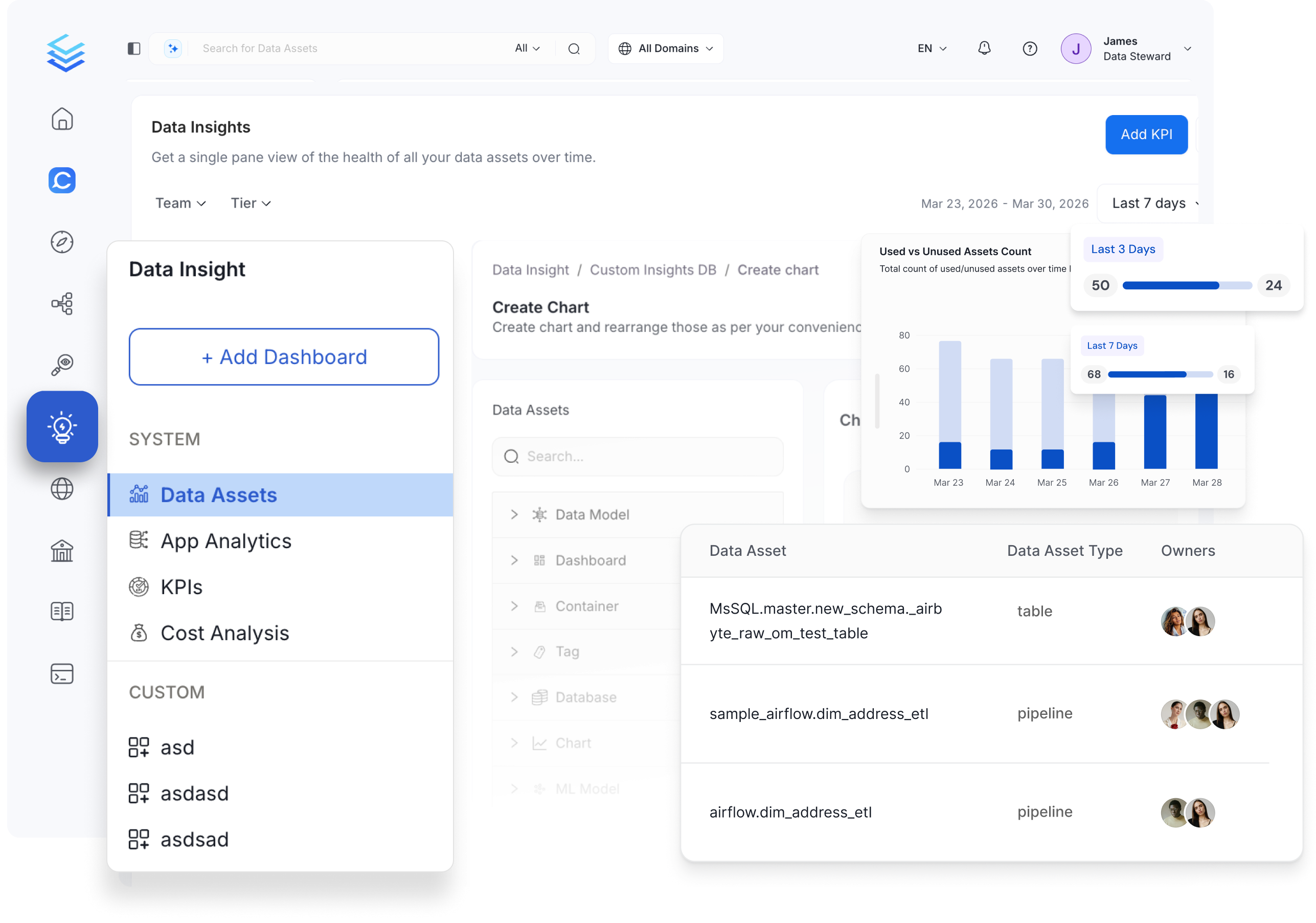
Task: Select App Analytics in the menu
Action: coord(280,541)
